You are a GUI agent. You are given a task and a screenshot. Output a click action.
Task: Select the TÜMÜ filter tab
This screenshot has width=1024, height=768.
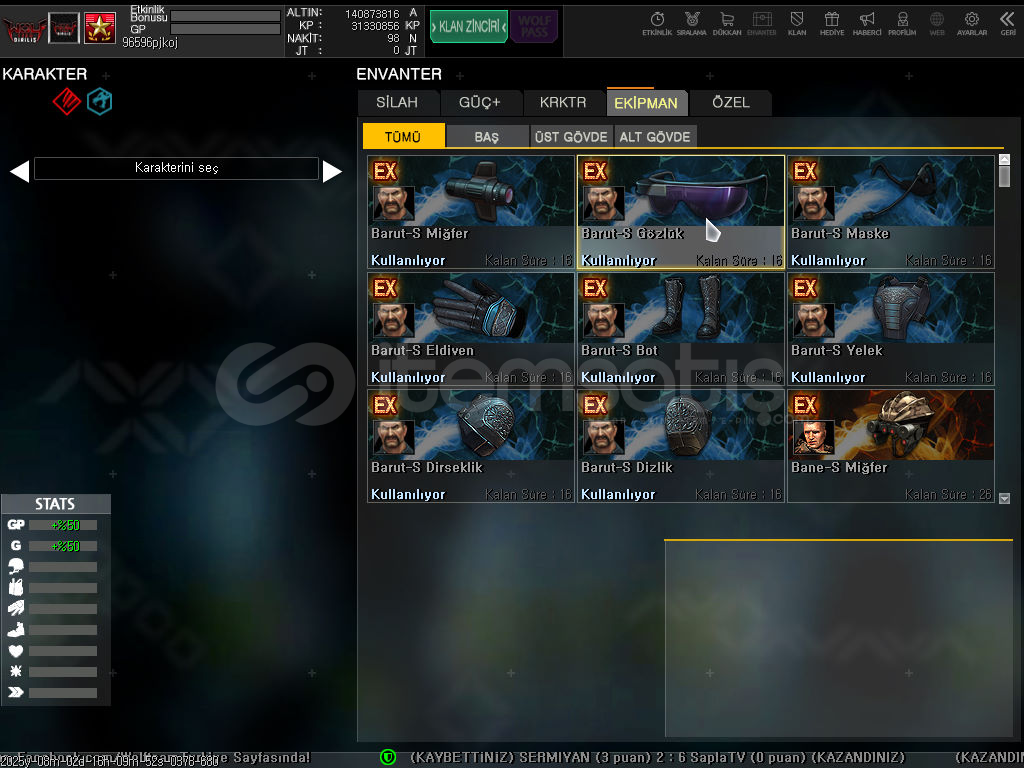(x=403, y=136)
